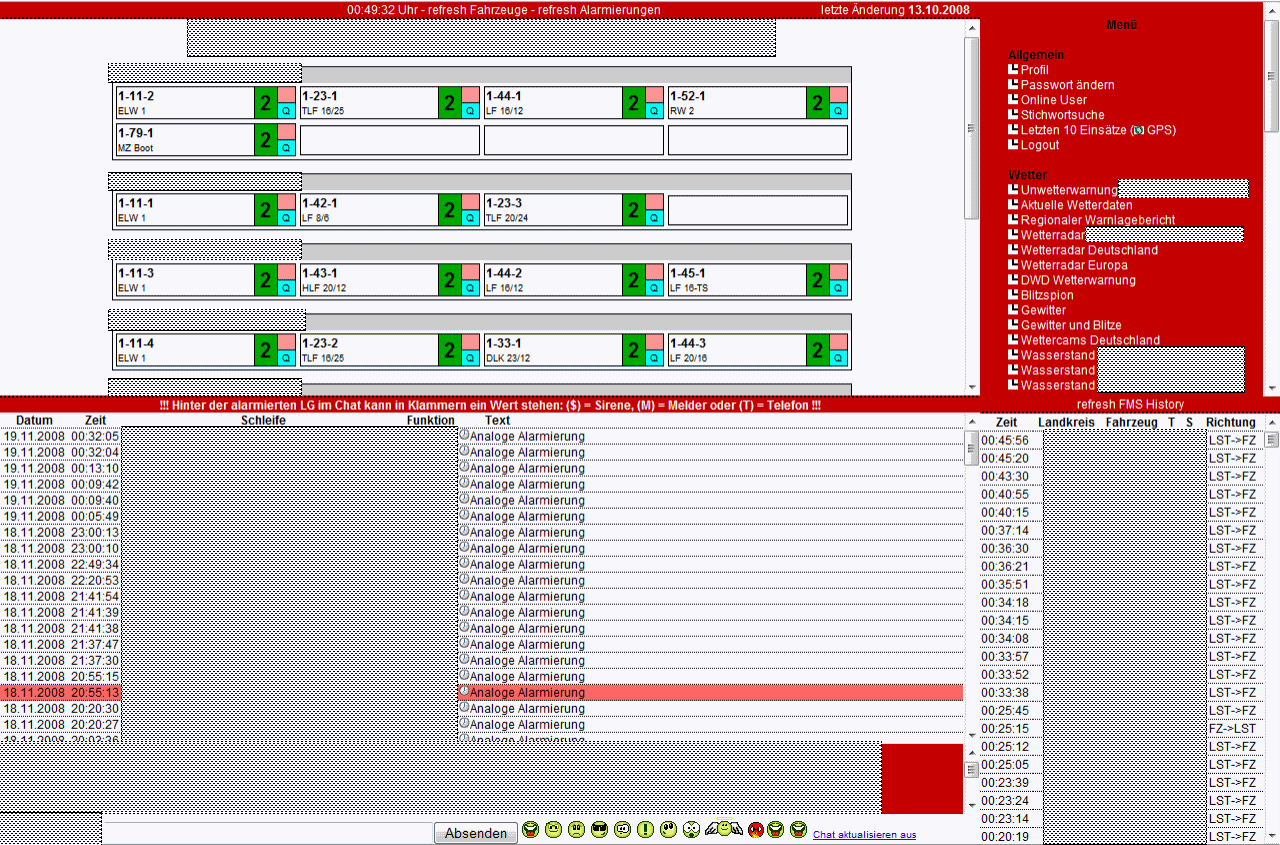This screenshot has height=845, width=1280.
Task: Click Chat aktualisieren aus link
Action: (864, 834)
